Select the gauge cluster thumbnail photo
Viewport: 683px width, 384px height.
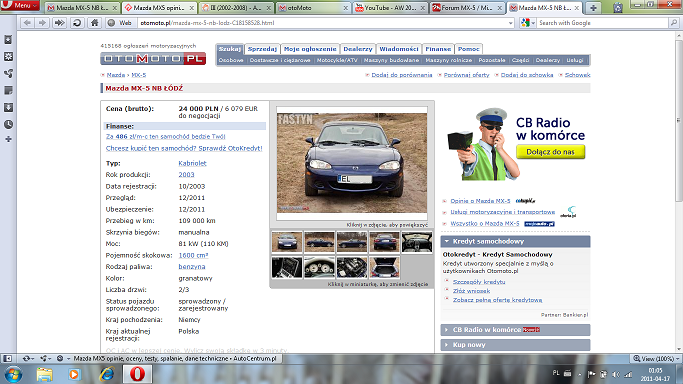pos(319,267)
